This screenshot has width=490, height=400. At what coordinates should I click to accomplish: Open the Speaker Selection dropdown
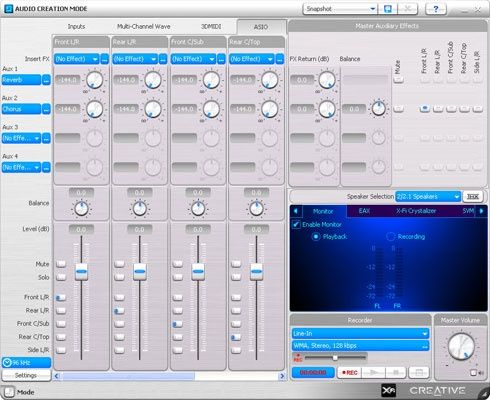click(428, 197)
